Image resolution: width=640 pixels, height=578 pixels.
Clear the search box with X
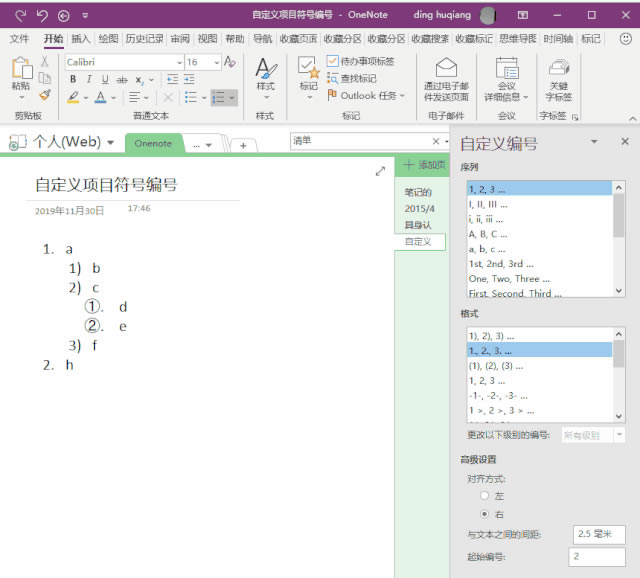436,141
